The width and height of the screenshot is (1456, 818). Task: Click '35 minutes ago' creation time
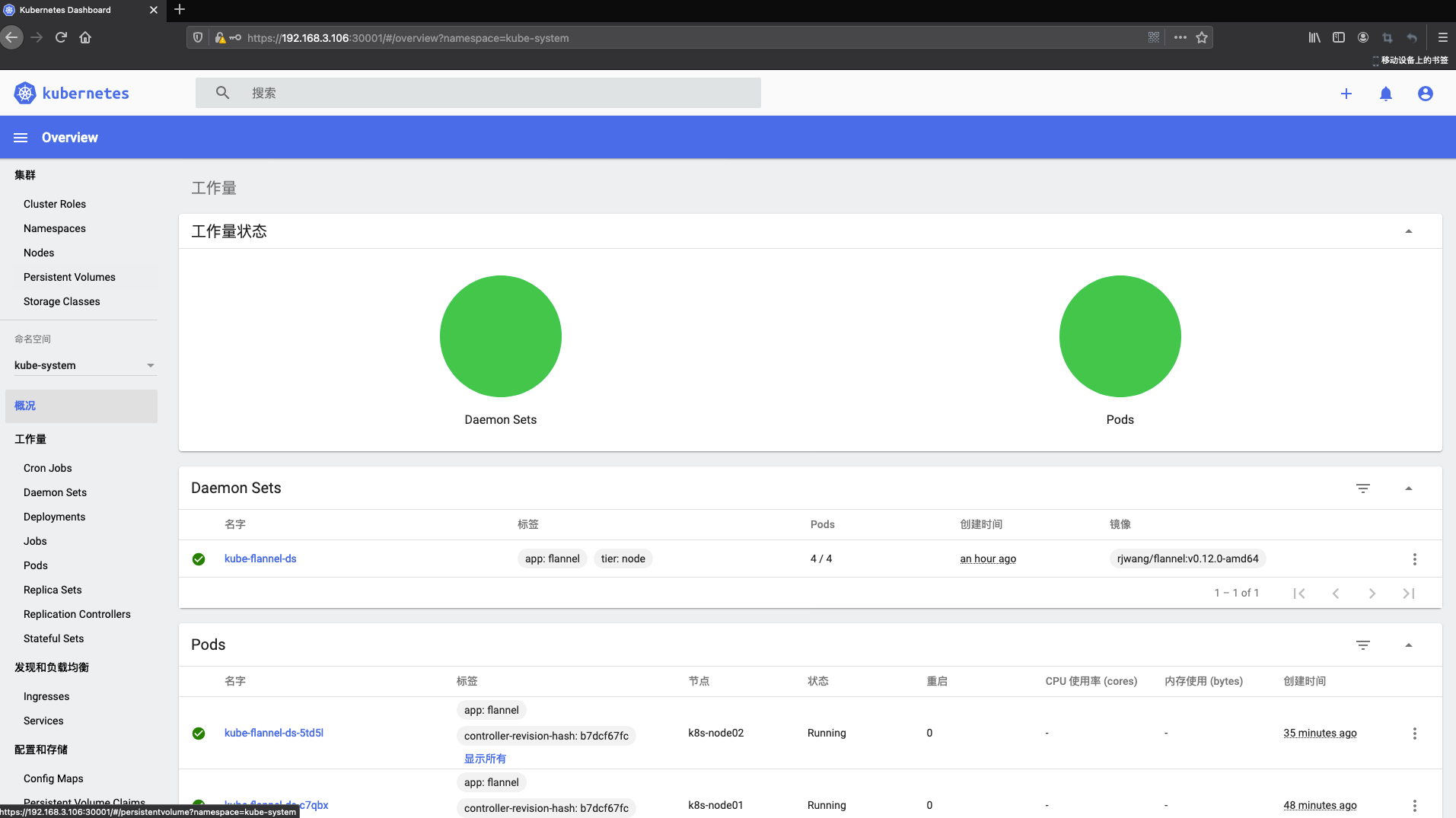pos(1320,733)
